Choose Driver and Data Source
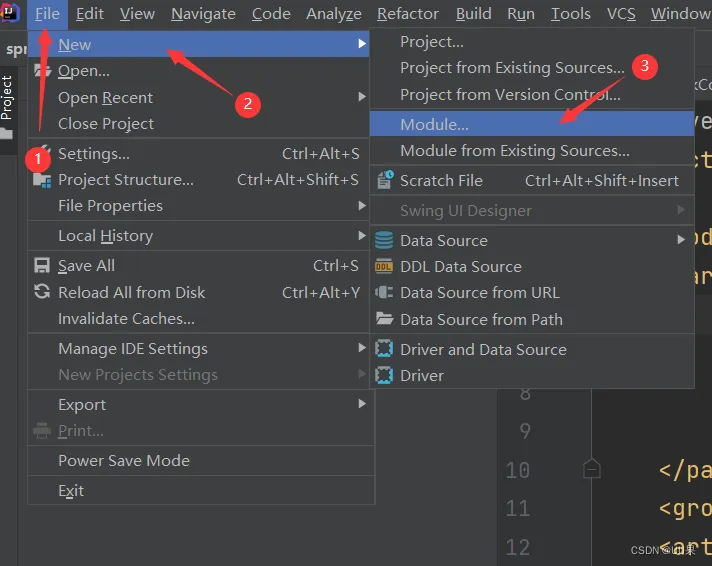Image resolution: width=712 pixels, height=566 pixels. tap(532, 350)
